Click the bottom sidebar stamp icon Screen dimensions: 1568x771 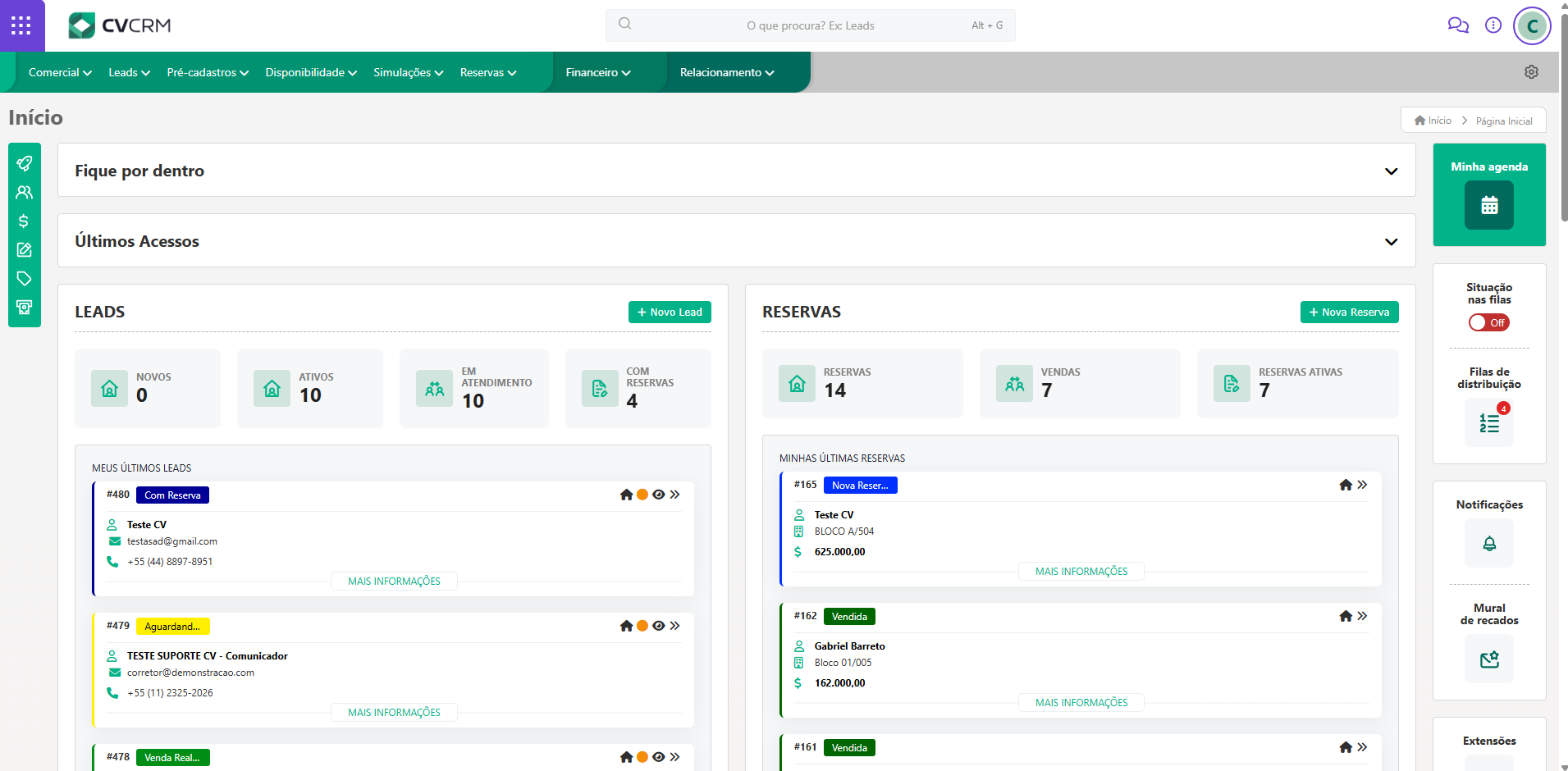25,307
